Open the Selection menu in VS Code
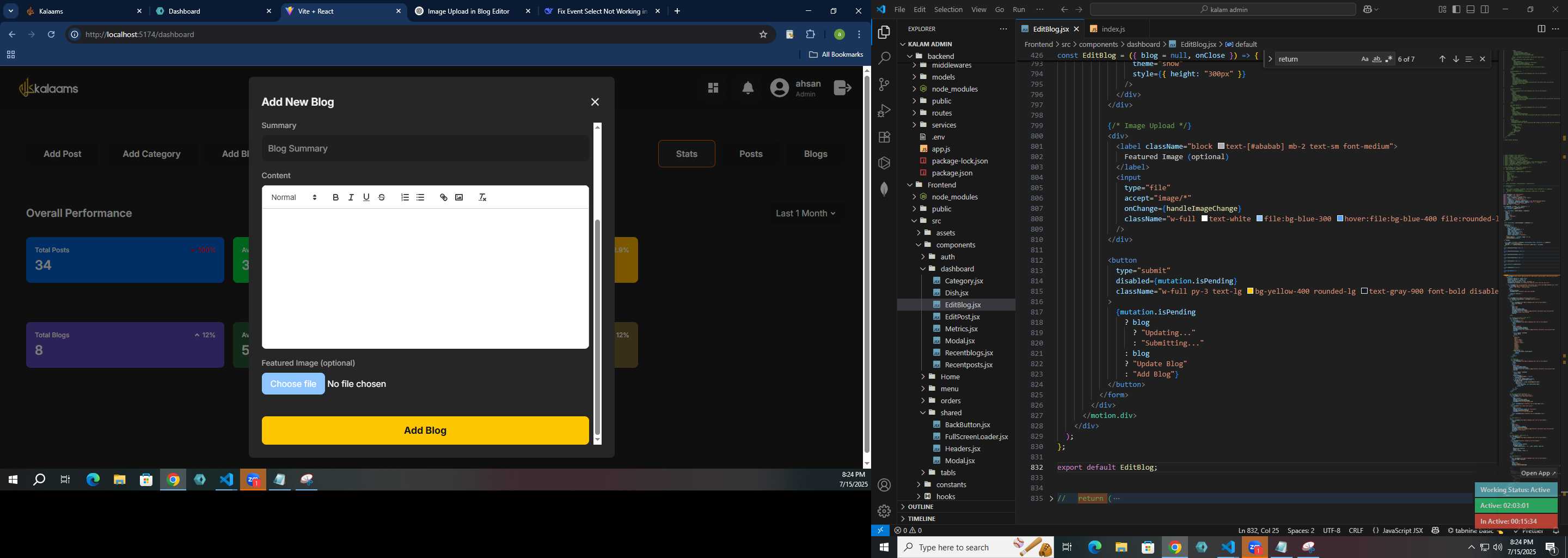The width and height of the screenshot is (1568, 558). (948, 10)
